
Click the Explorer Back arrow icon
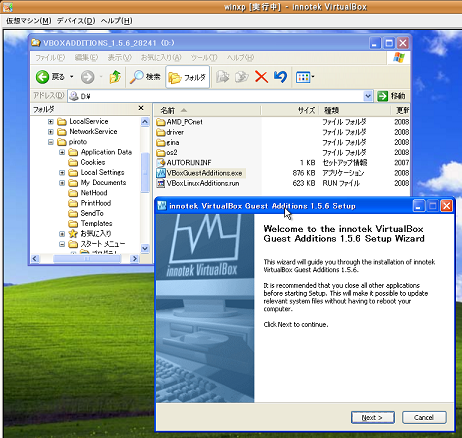[x=42, y=77]
